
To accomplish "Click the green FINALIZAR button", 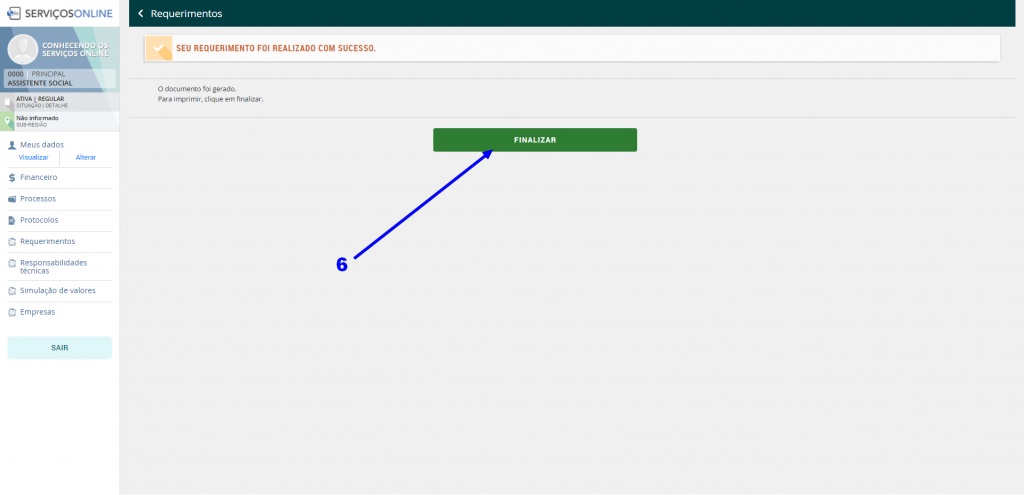I will [534, 140].
